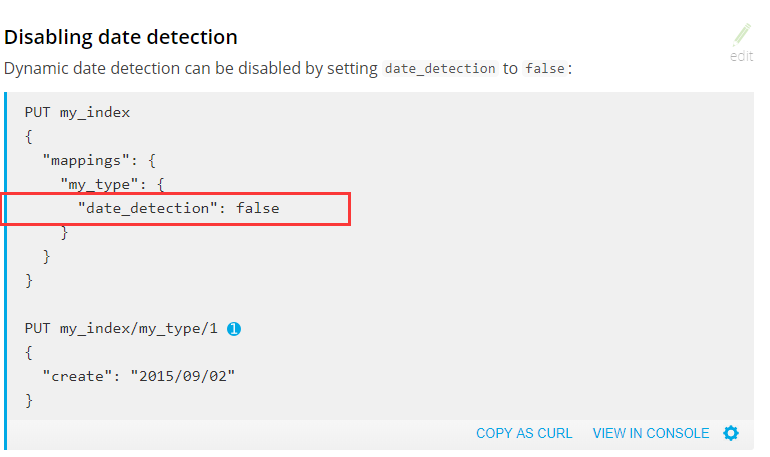Click the small 'edit' text label
The image size is (770, 457).
click(741, 56)
